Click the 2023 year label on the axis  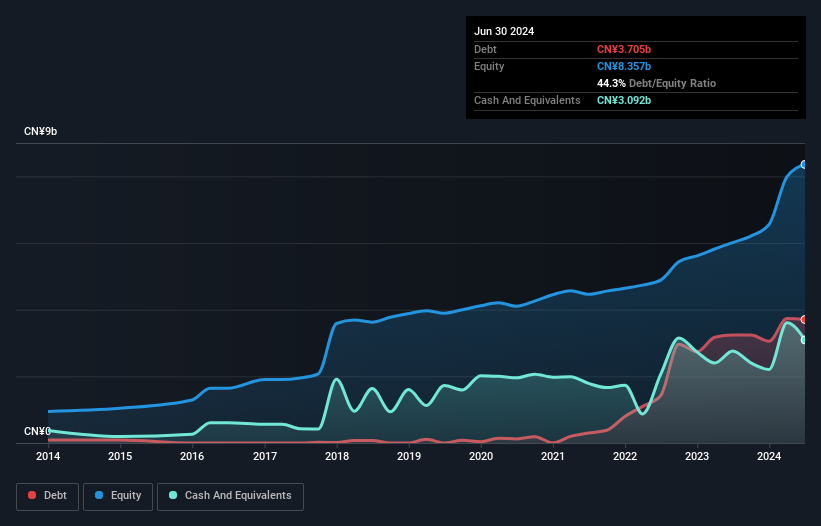pos(697,457)
